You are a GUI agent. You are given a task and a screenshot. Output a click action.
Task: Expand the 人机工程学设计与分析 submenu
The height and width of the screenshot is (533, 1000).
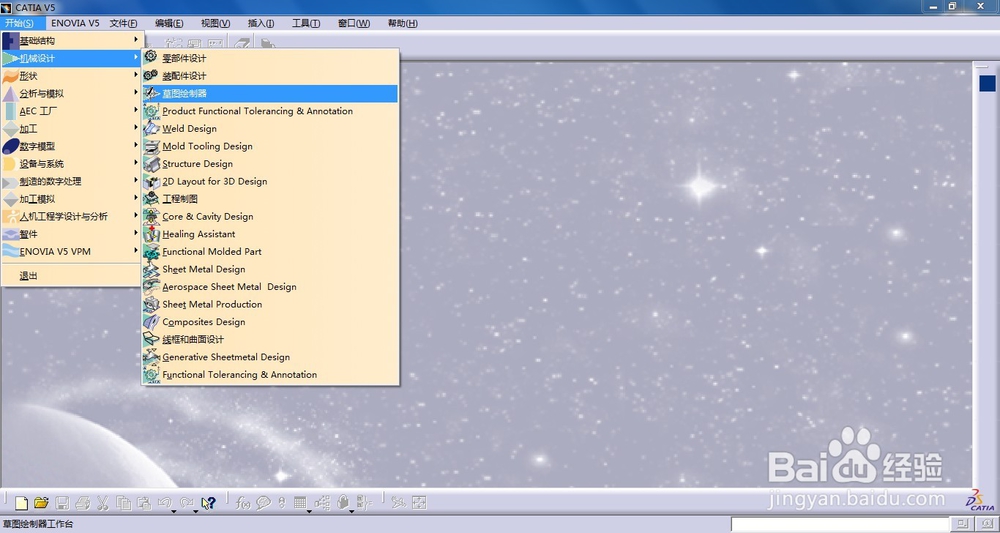click(70, 216)
